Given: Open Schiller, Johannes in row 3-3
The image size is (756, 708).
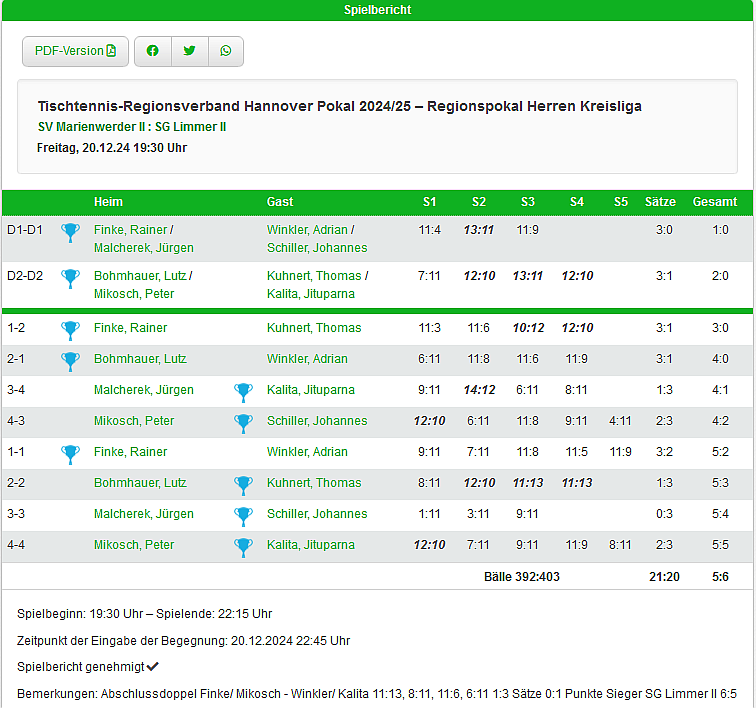Looking at the screenshot, I should [317, 514].
